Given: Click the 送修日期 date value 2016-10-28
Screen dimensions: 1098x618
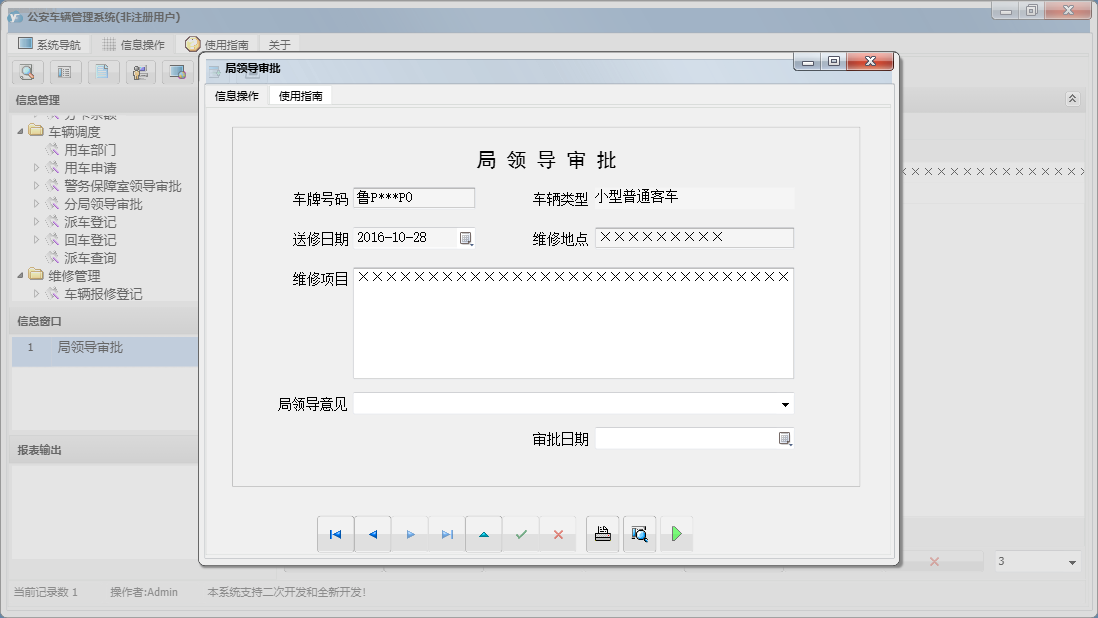Looking at the screenshot, I should pyautogui.click(x=391, y=237).
